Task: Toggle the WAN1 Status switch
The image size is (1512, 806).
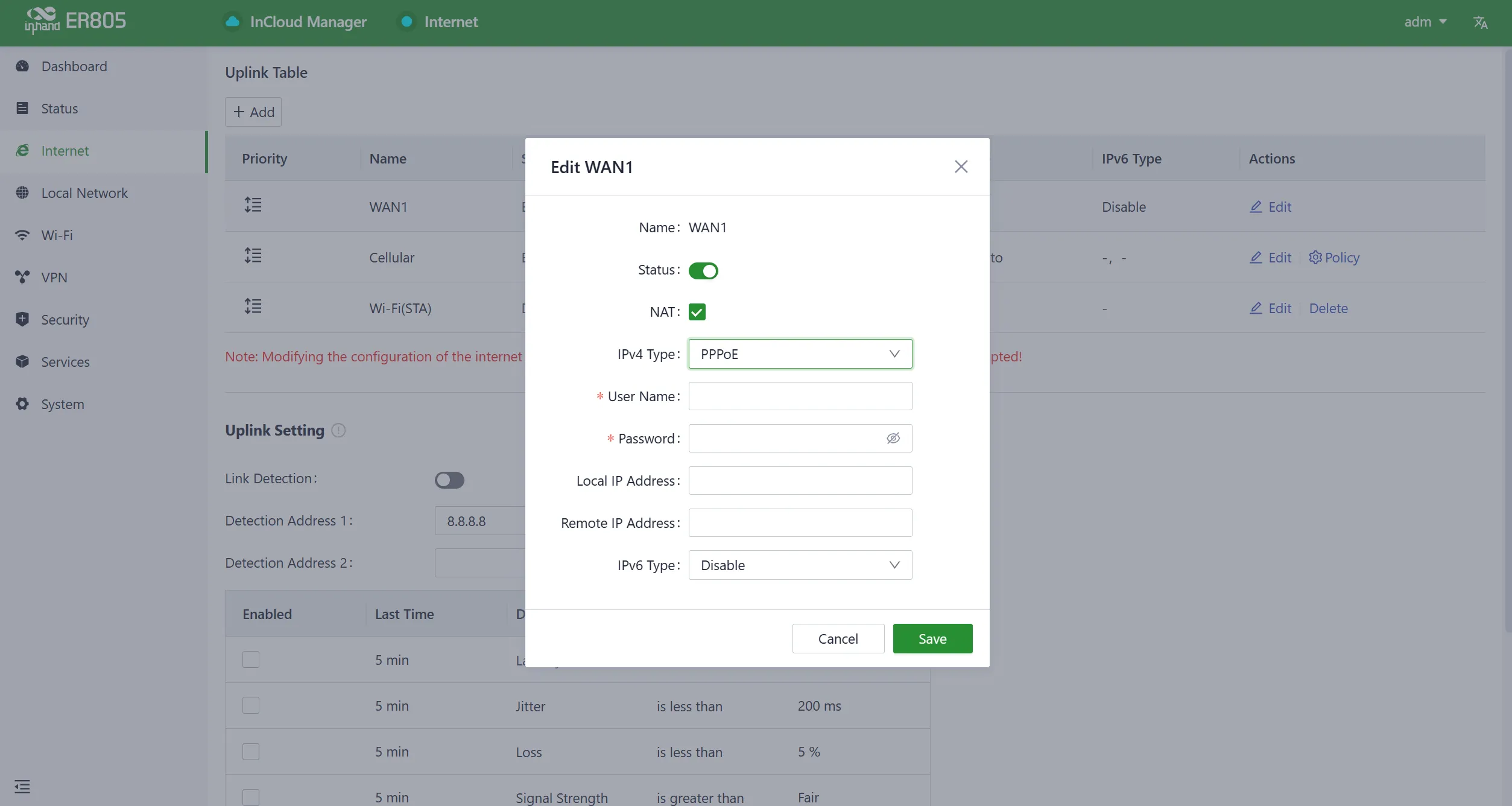Action: click(703, 271)
